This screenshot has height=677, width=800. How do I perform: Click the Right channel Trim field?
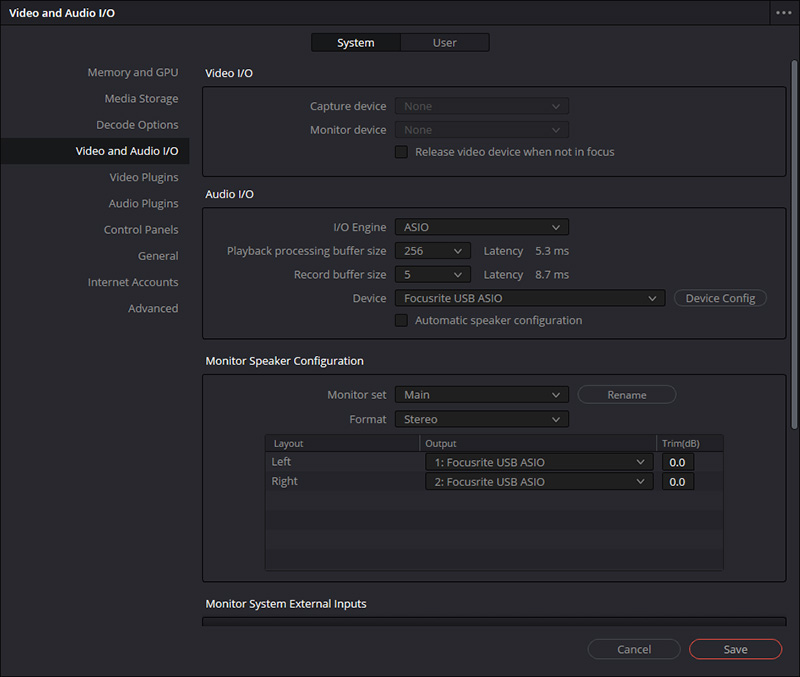677,482
